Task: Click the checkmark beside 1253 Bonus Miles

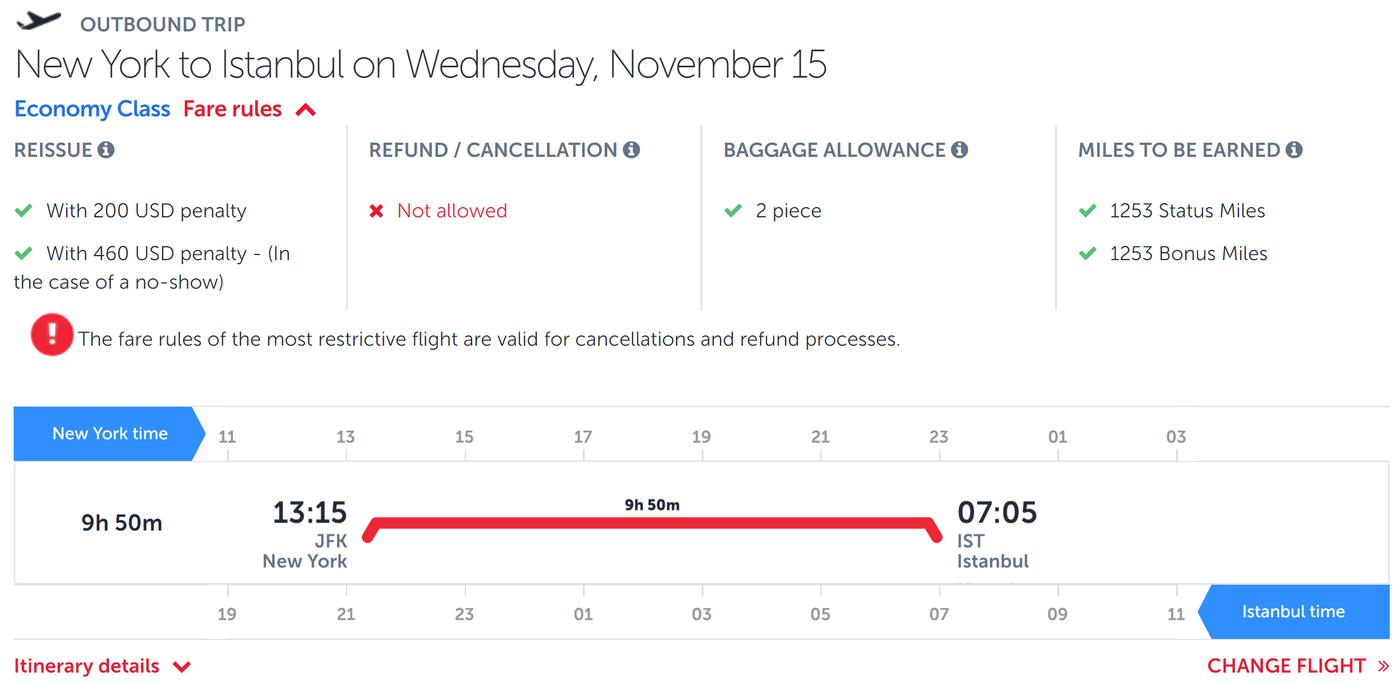Action: 1088,254
